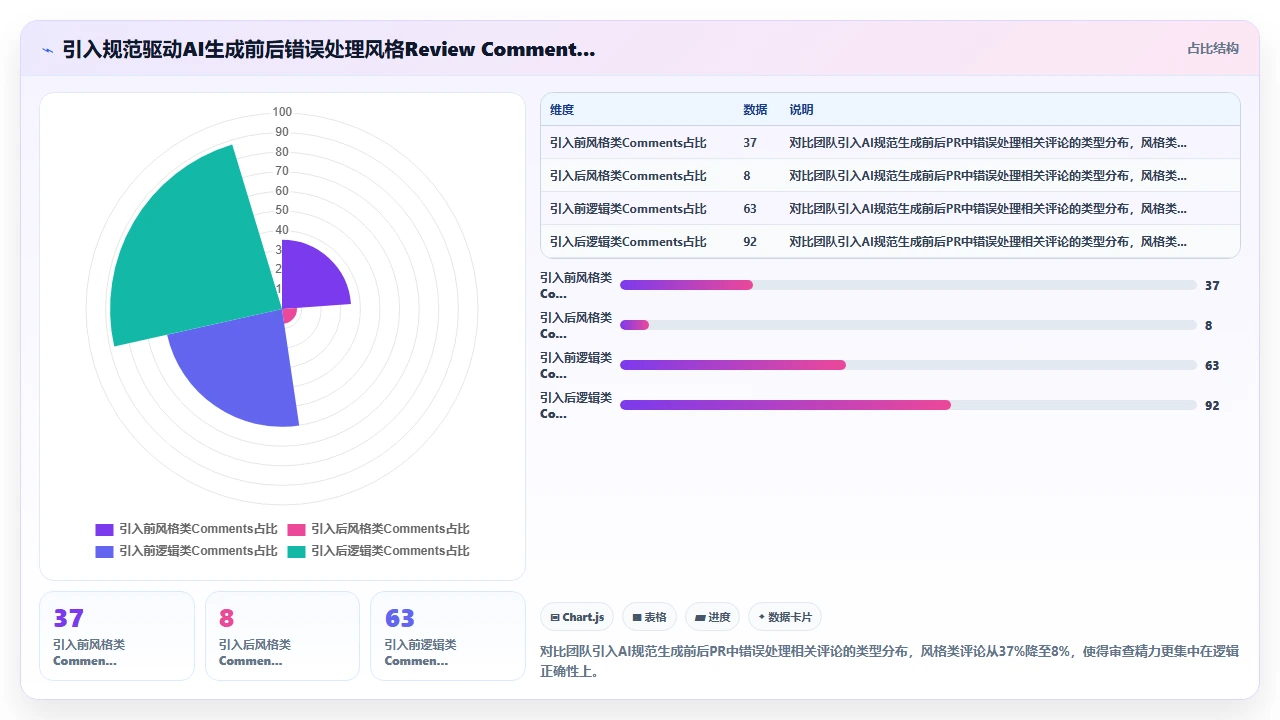
Task: Toggle 引入前风格类Comments占比 legend swatch
Action: point(104,529)
